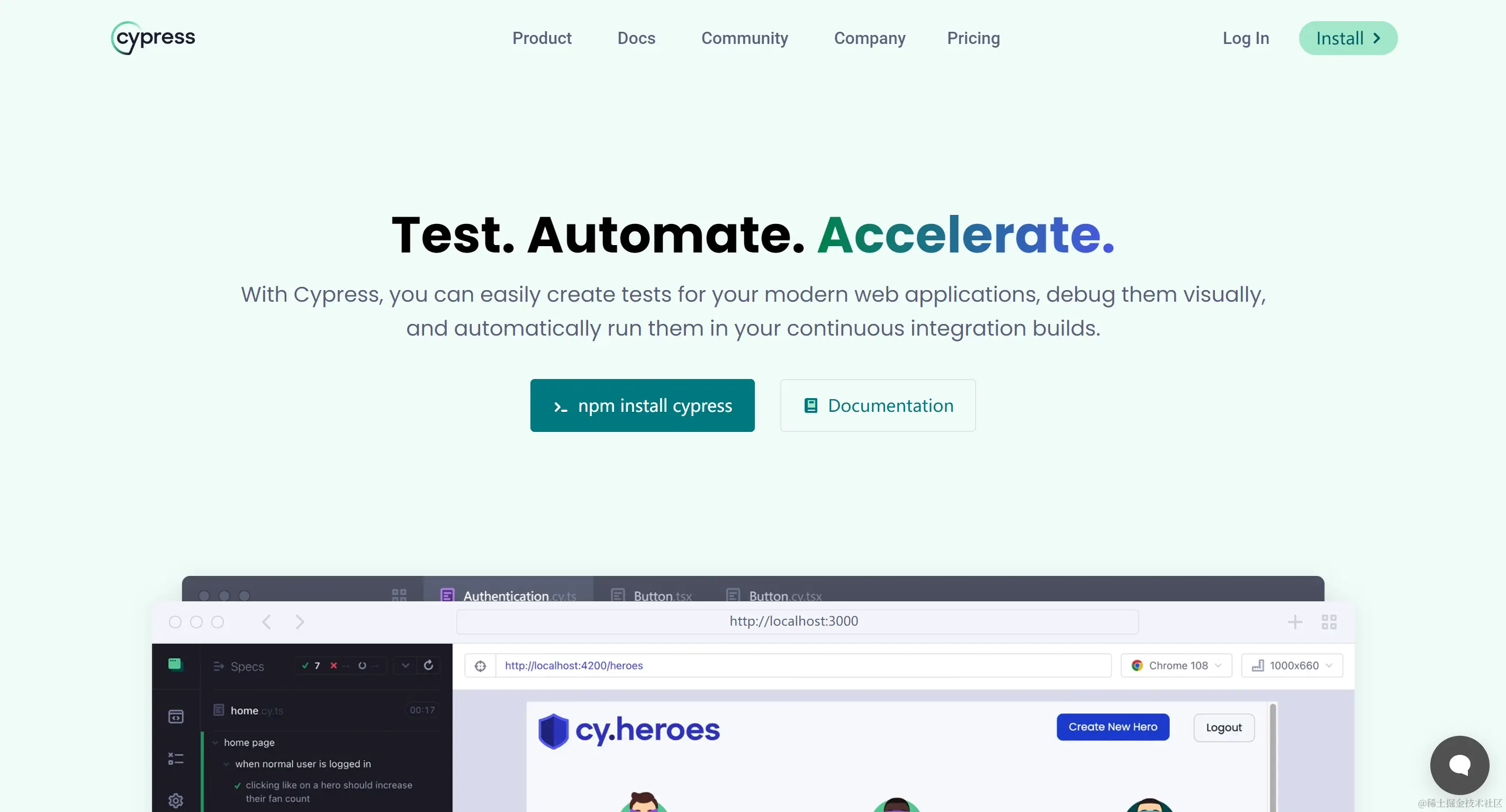Click the browser back arrow icon

(266, 621)
